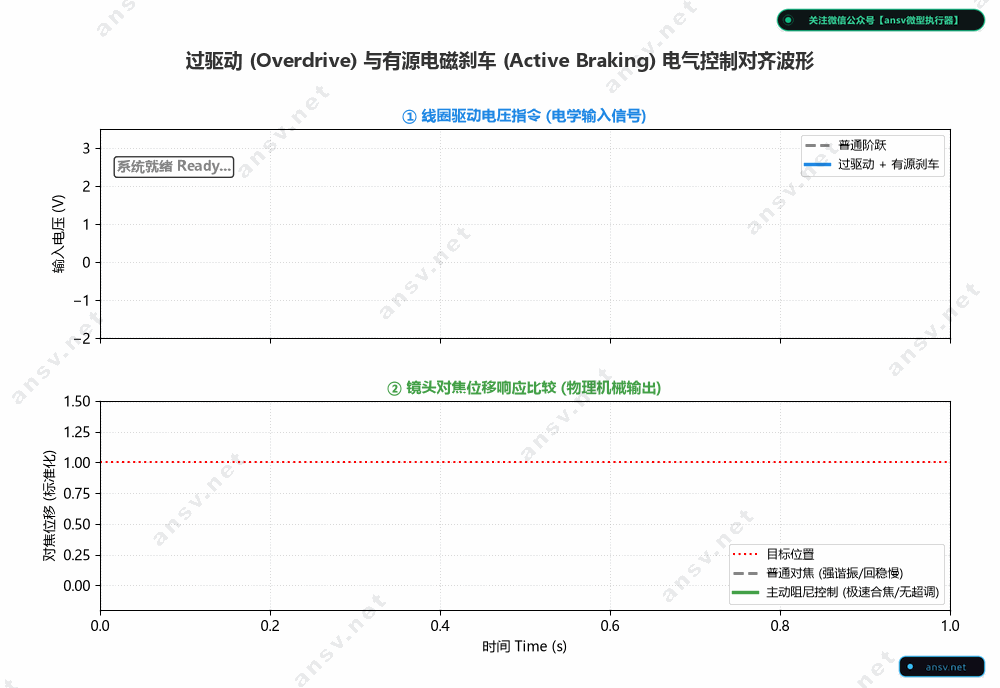1000x688 pixels.
Task: Click the red dotted target line at 1.00
Action: pos(525,462)
